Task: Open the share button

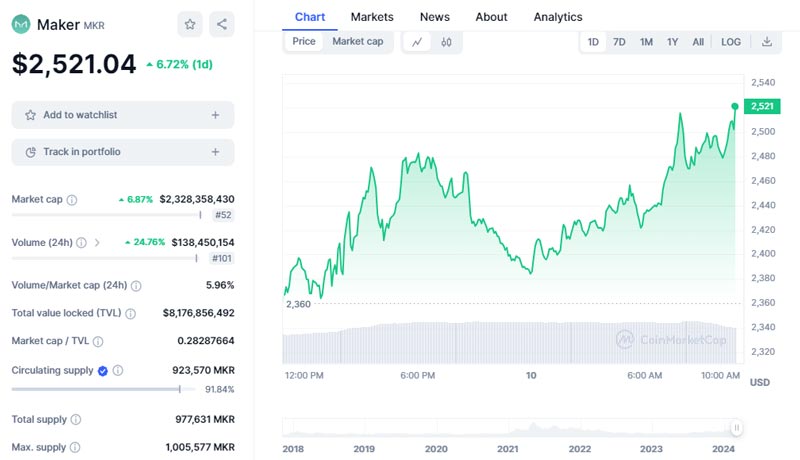Action: (222, 24)
